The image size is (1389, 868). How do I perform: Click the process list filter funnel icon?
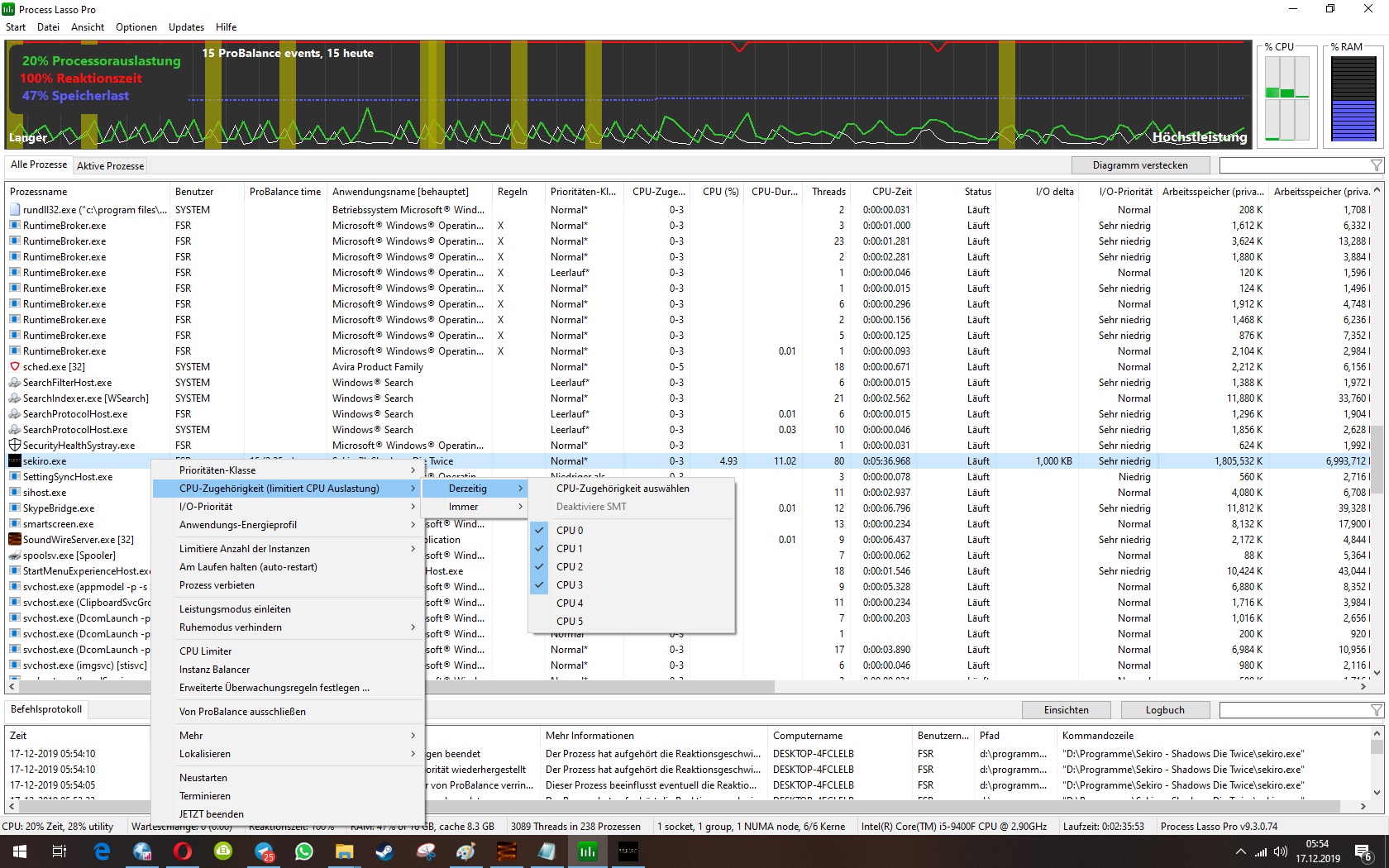pos(1377,165)
